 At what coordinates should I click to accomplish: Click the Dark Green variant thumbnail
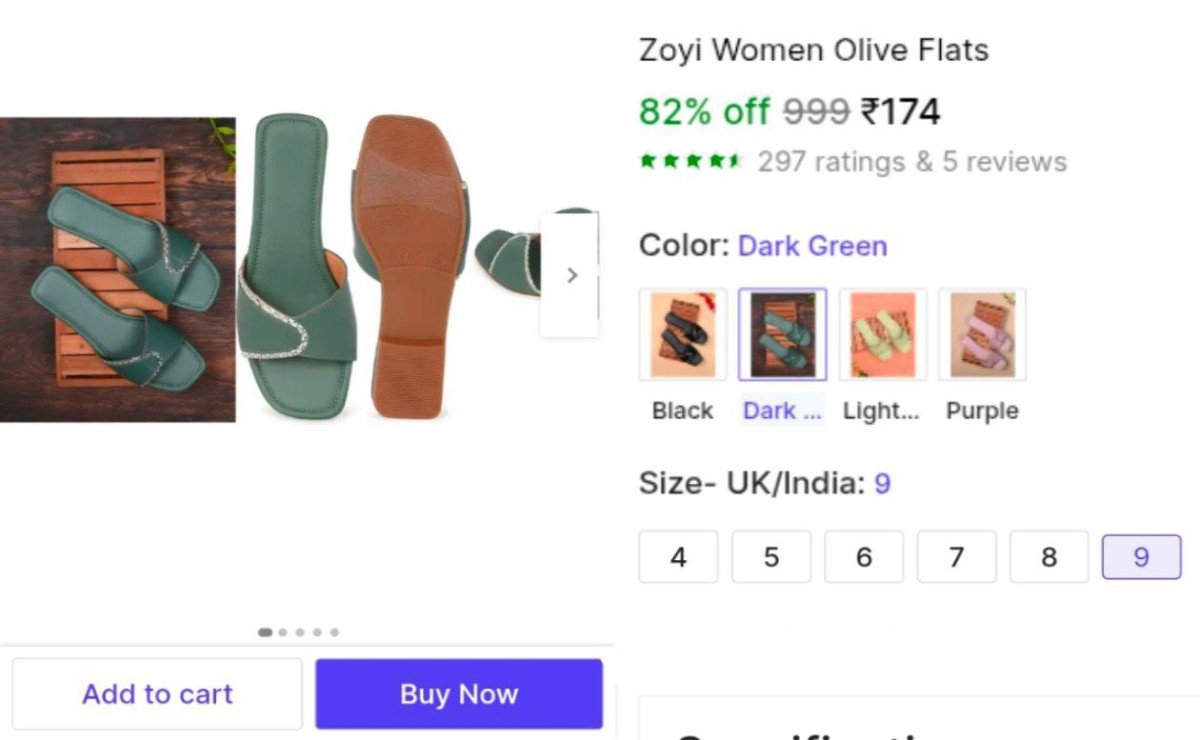coord(782,334)
